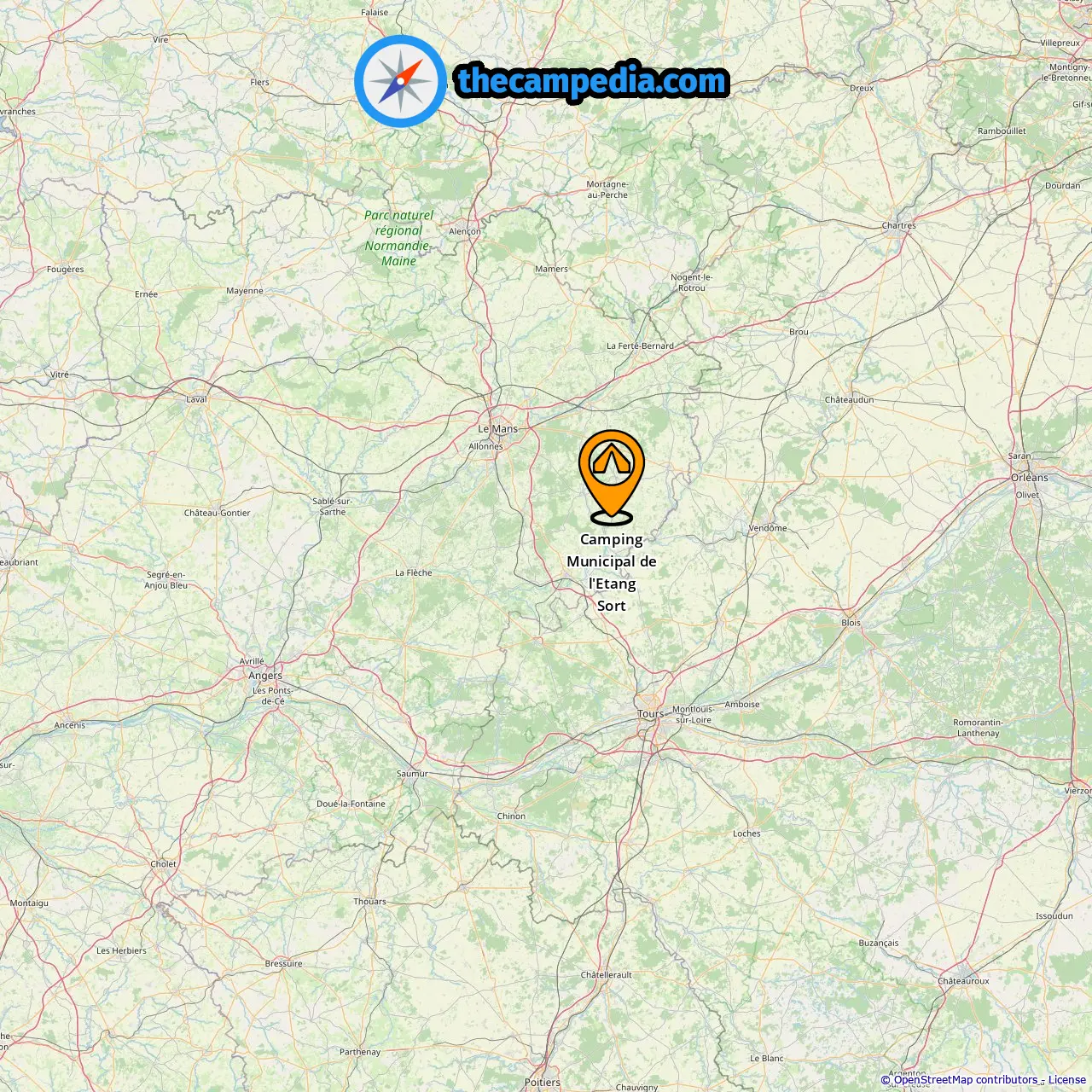The image size is (1092, 1092).
Task: Click the Le Mans city label
Action: (x=497, y=429)
